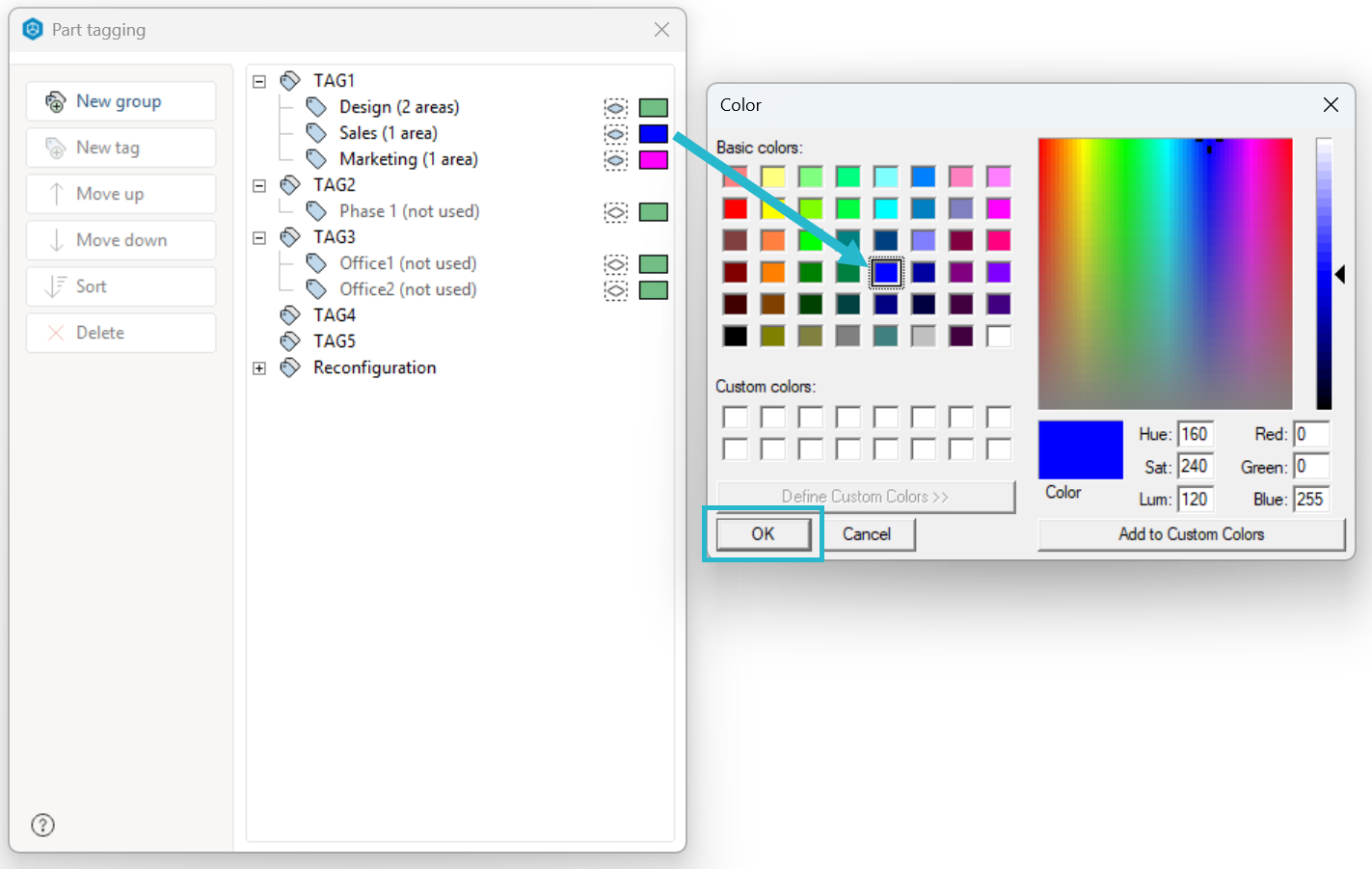This screenshot has height=869, width=1372.
Task: Click the tag icon beside Sales
Action: tap(316, 133)
